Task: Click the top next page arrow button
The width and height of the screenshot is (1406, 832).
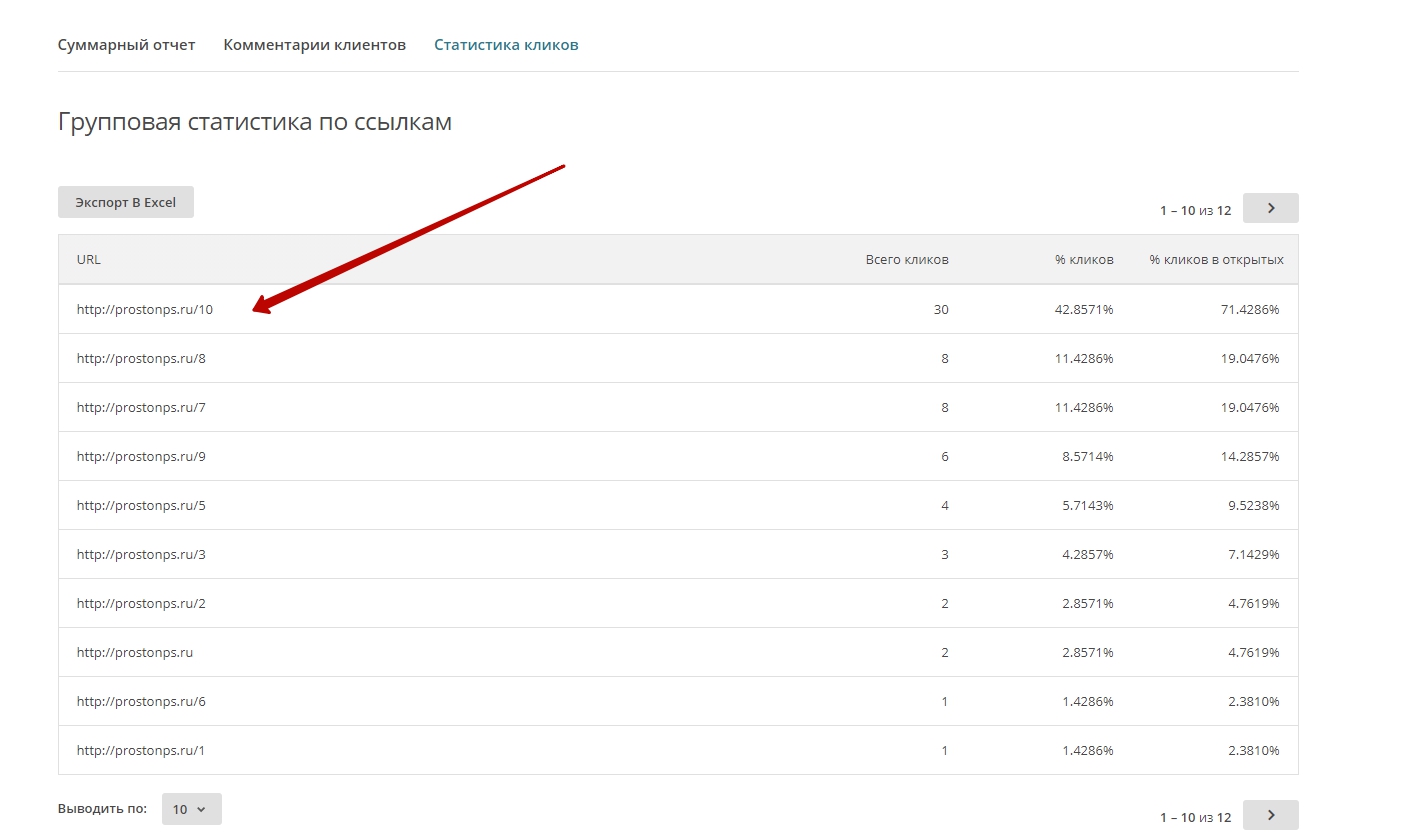Action: [1270, 208]
